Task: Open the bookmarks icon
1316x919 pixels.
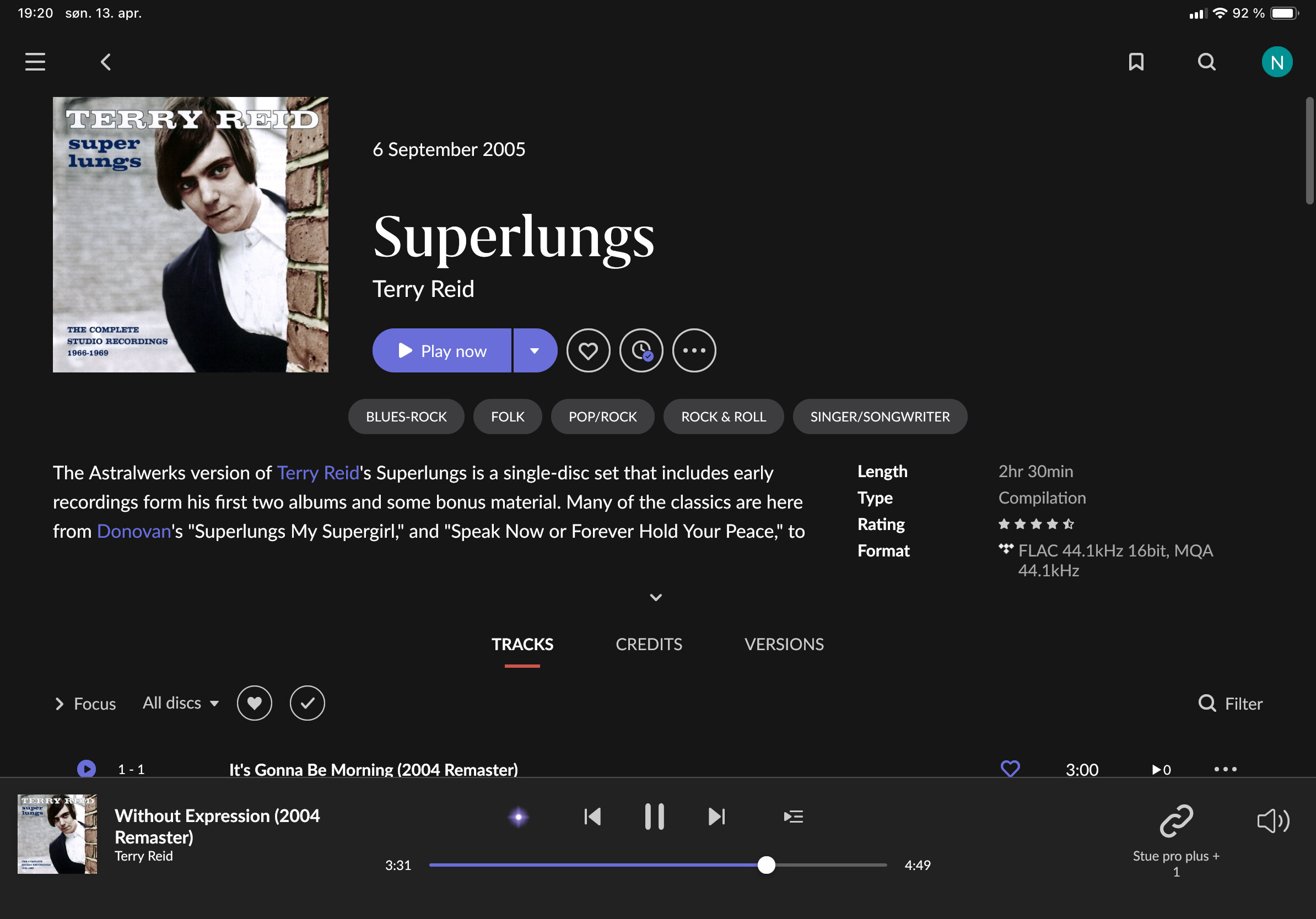Action: [1136, 62]
